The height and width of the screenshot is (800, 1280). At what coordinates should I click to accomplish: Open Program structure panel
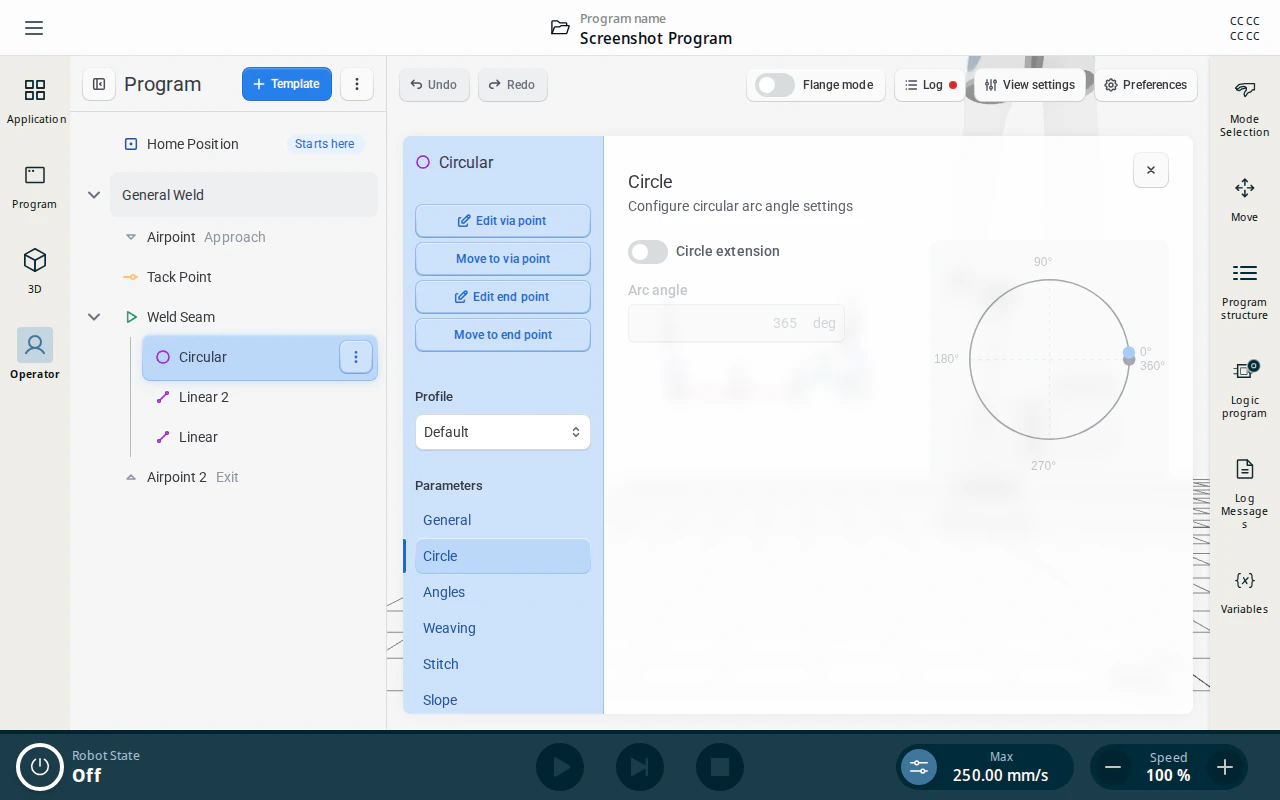tap(1244, 291)
